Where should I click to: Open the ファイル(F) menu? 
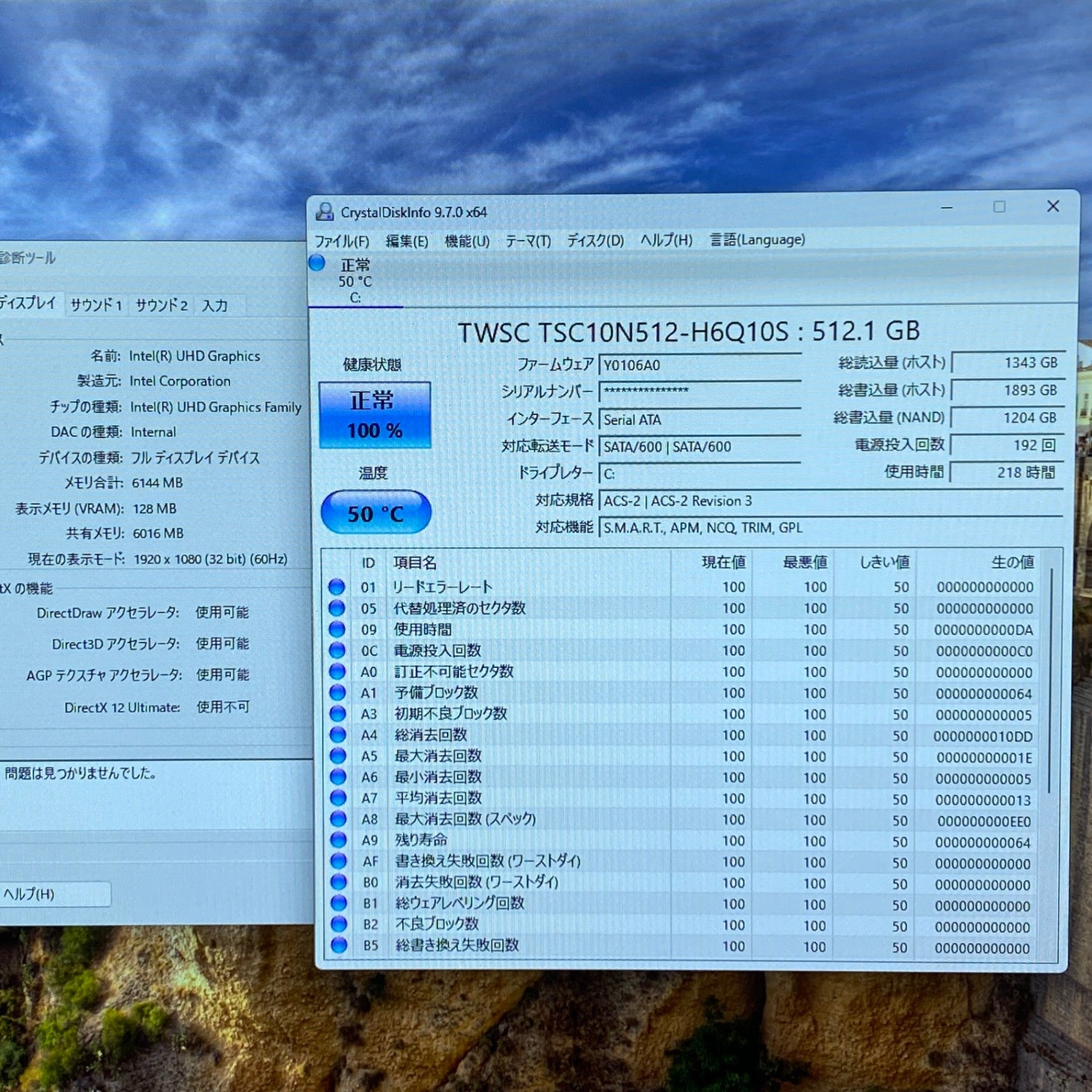pyautogui.click(x=342, y=241)
